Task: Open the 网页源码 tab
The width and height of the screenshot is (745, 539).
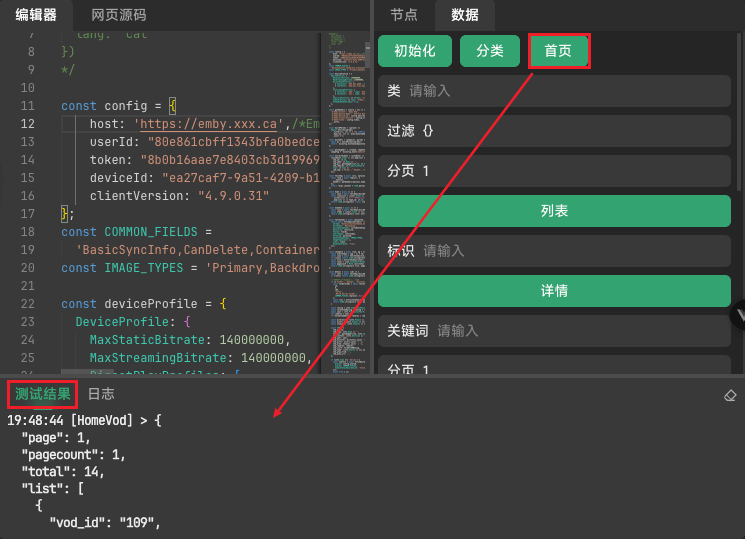Action: 118,15
